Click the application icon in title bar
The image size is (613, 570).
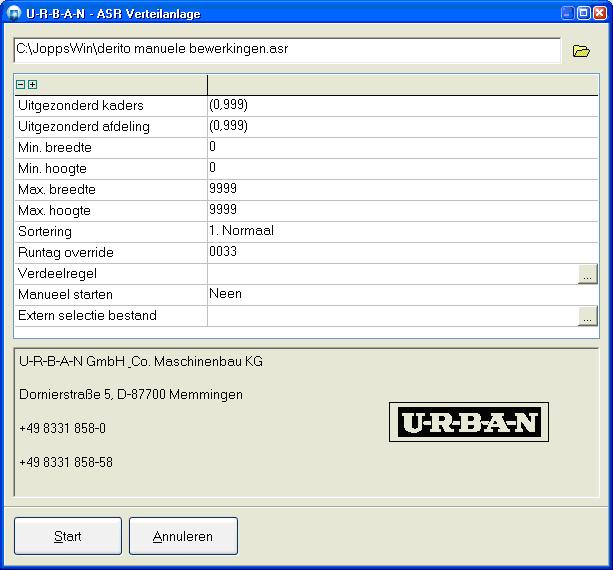click(13, 13)
